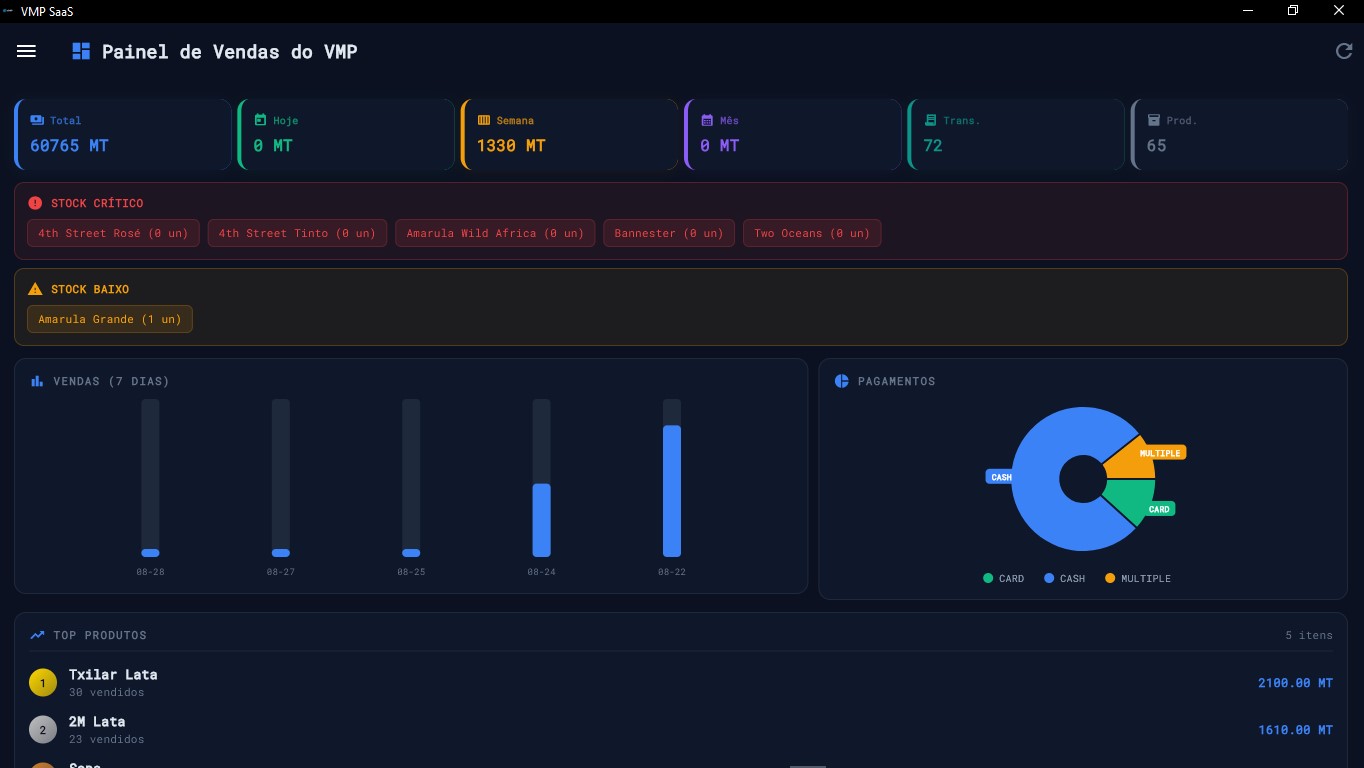Click the Stock Baixo warning triangle icon
The width and height of the screenshot is (1364, 768).
36,289
